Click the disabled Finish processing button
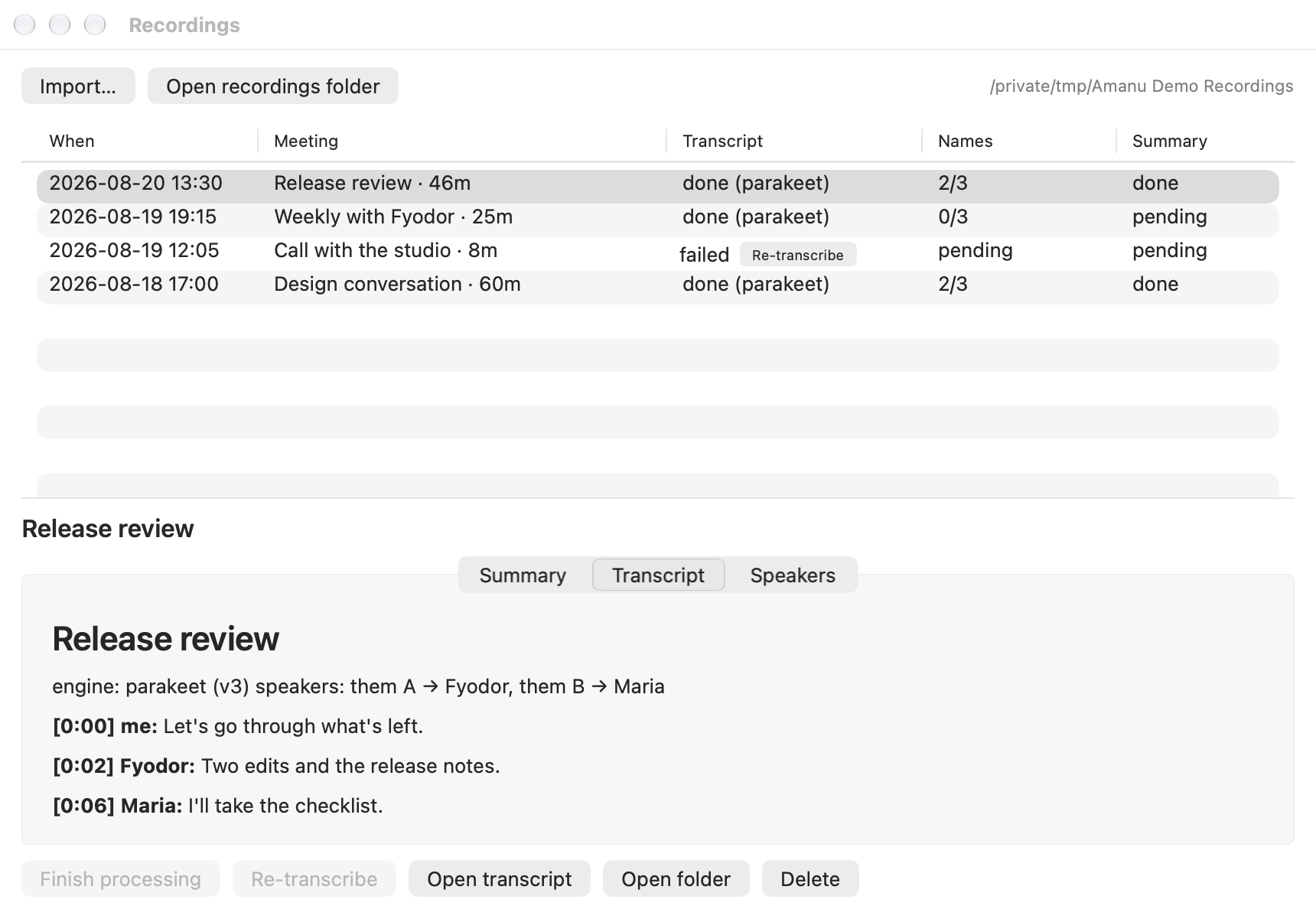 click(x=120, y=878)
